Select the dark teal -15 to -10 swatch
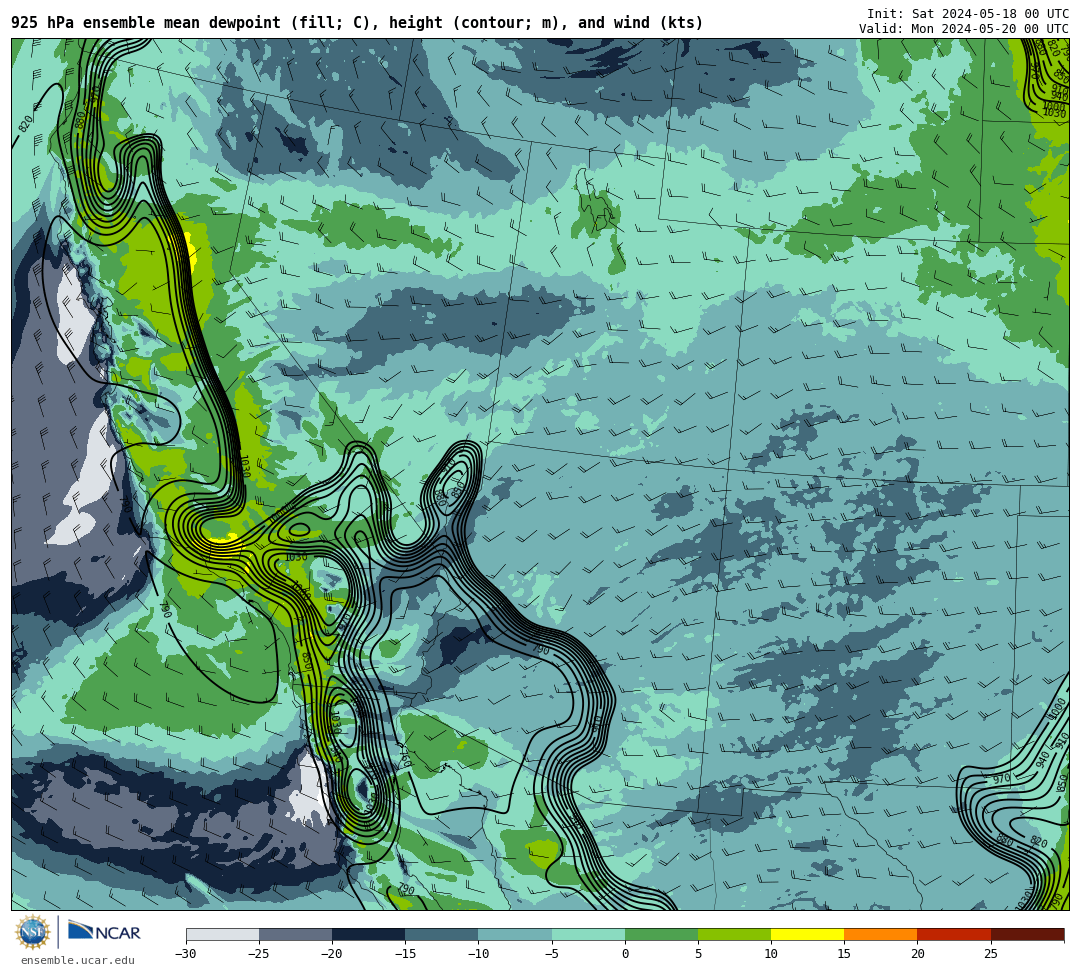Viewport: 1080px width, 973px height. tap(442, 934)
